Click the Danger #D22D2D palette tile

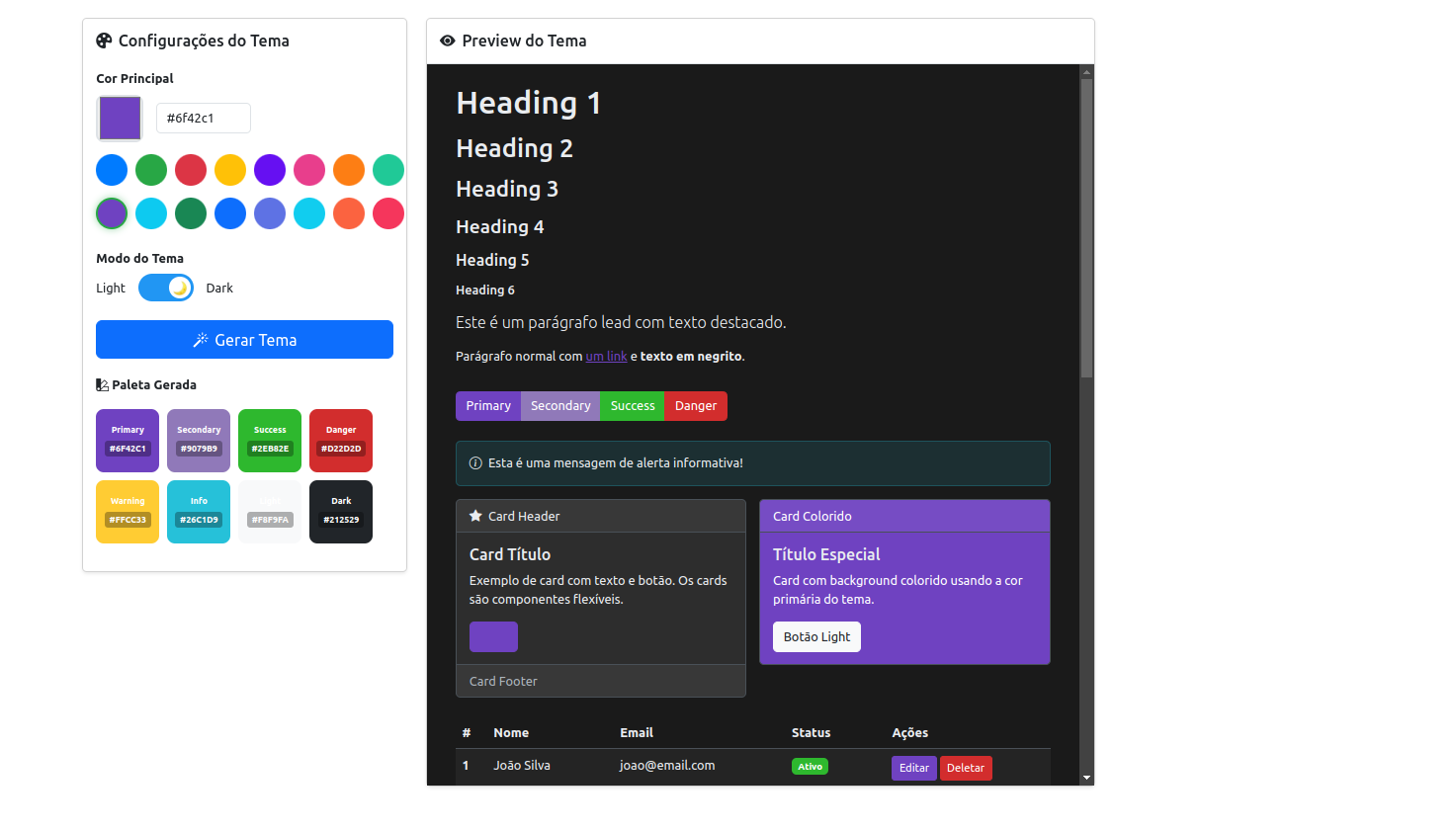point(341,441)
